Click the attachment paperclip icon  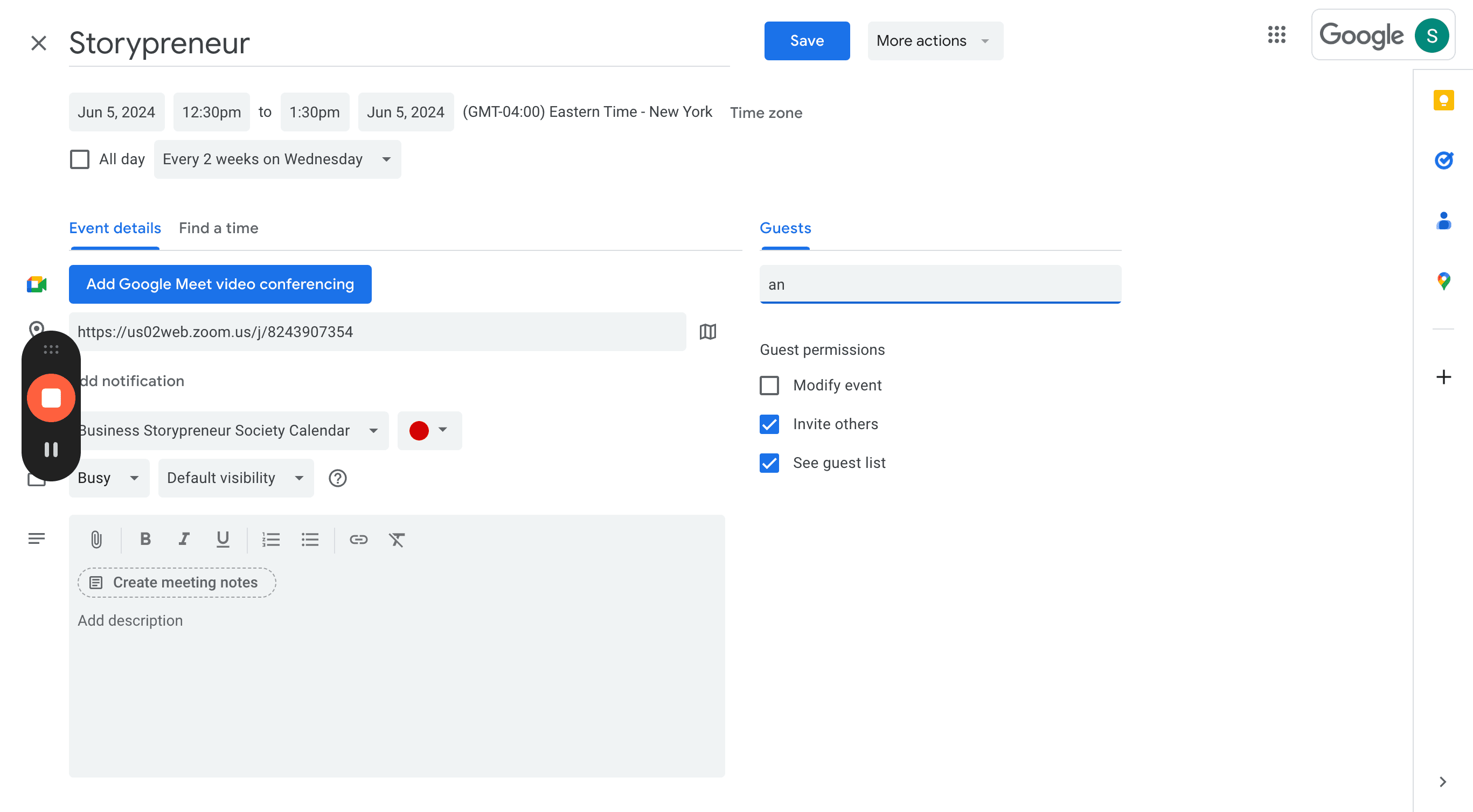tap(96, 540)
